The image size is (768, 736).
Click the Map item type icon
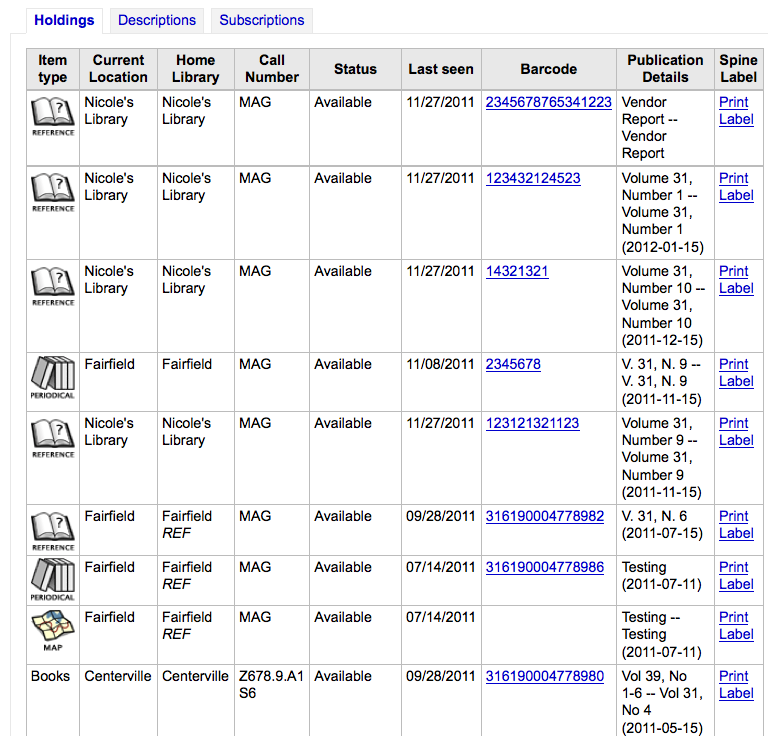click(x=53, y=630)
